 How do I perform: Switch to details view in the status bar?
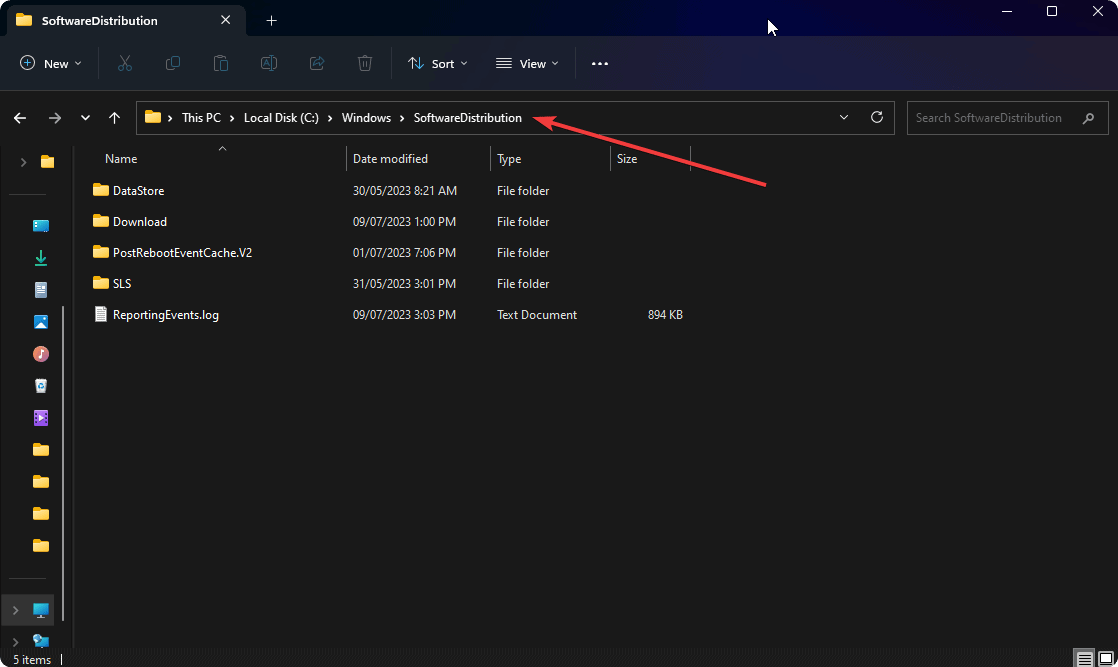coord(1084,658)
